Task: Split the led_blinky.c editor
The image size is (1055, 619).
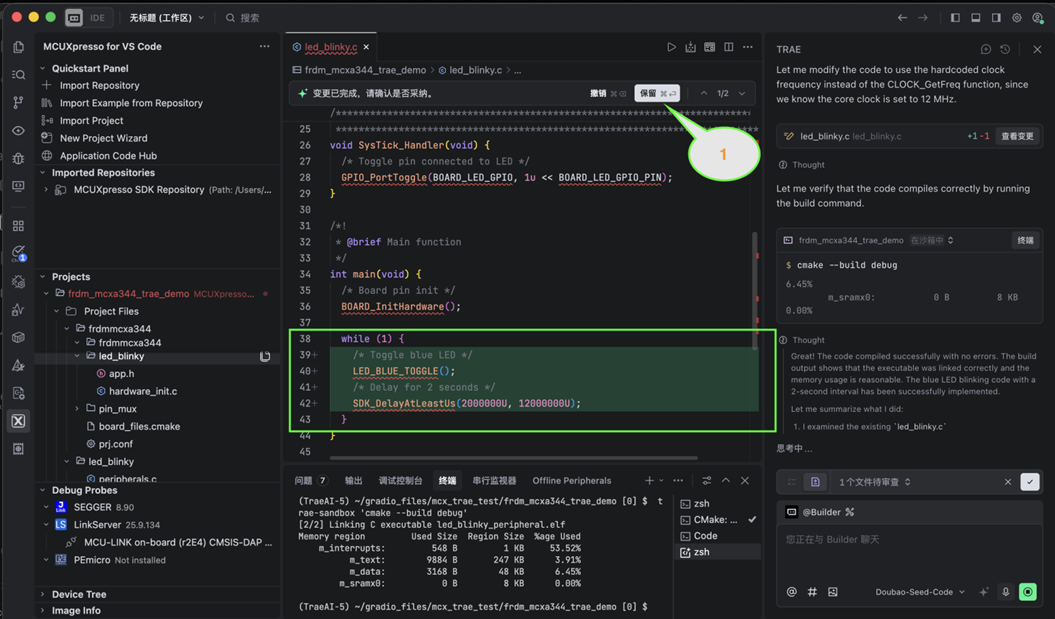Action: [729, 47]
